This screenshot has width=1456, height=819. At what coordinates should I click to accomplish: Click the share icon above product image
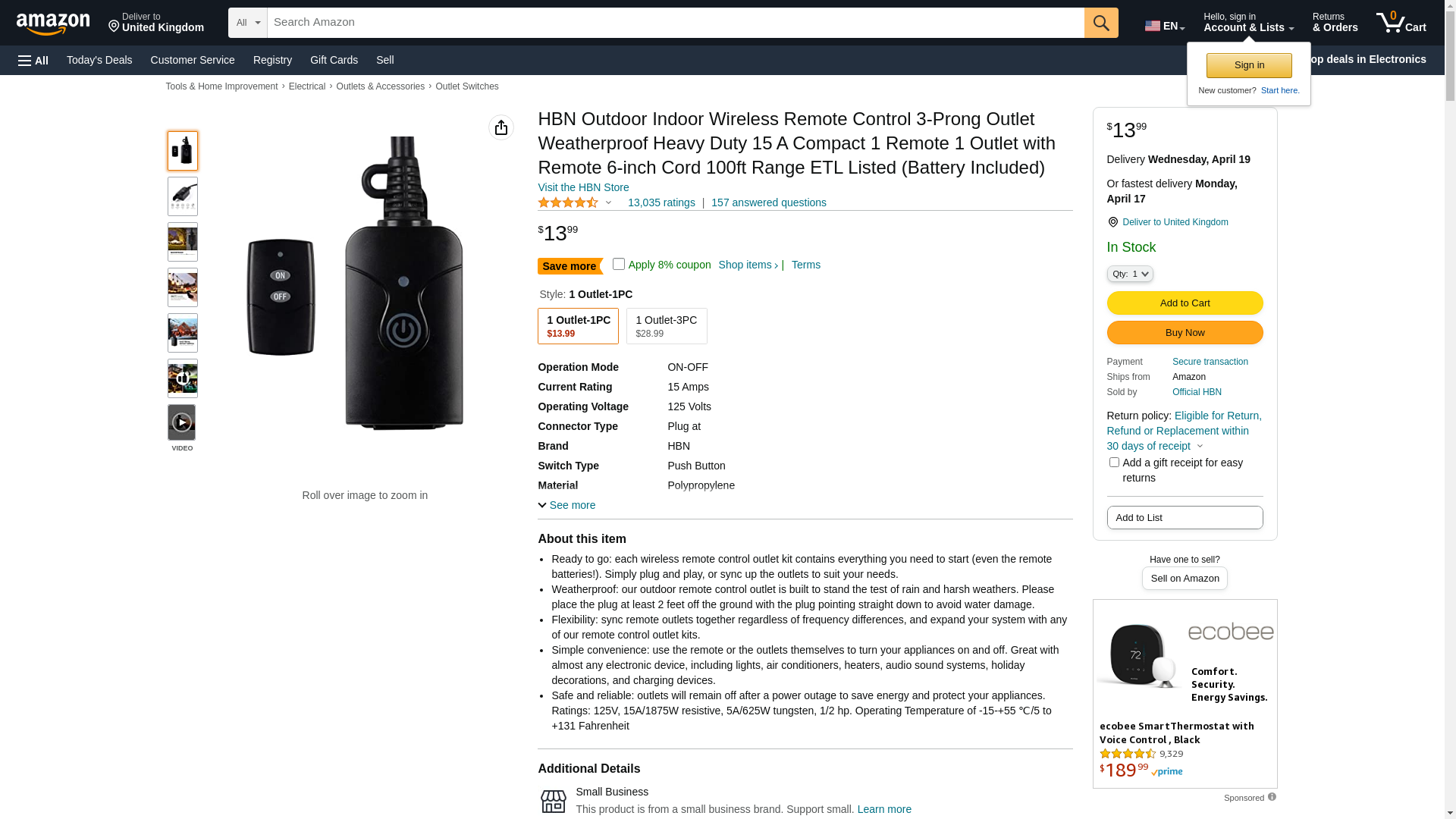click(501, 127)
